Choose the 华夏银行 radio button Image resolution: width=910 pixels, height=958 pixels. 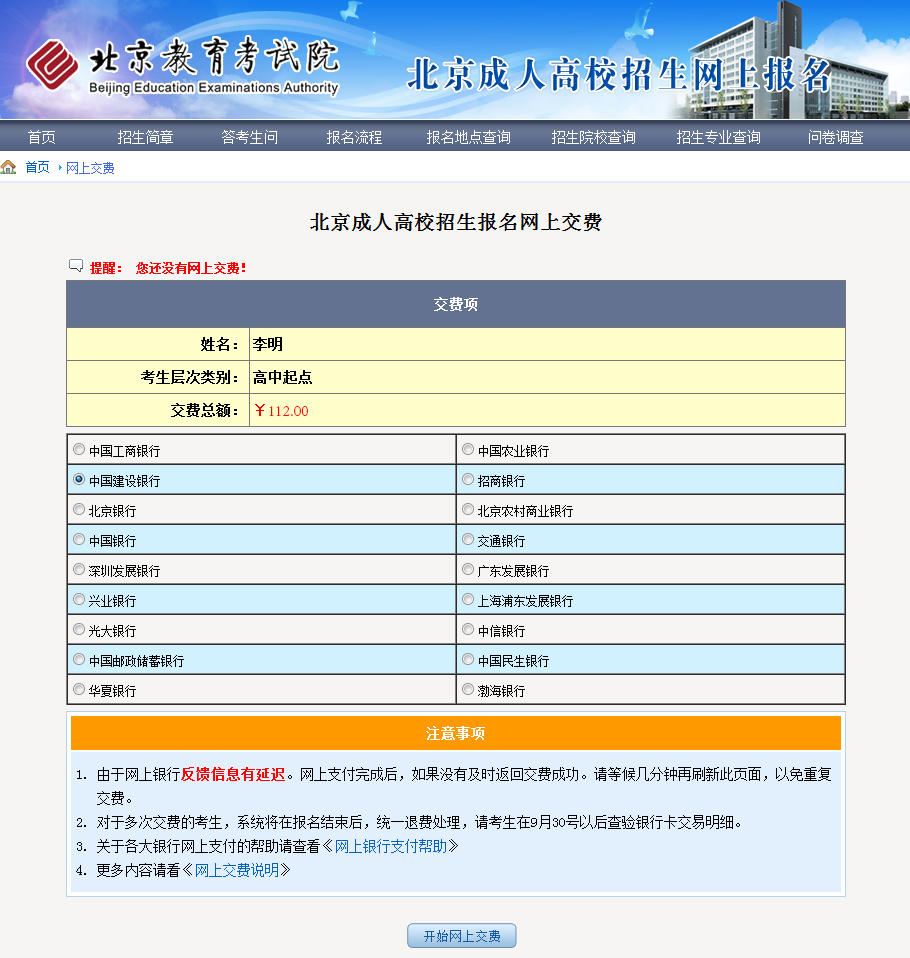pyautogui.click(x=79, y=689)
